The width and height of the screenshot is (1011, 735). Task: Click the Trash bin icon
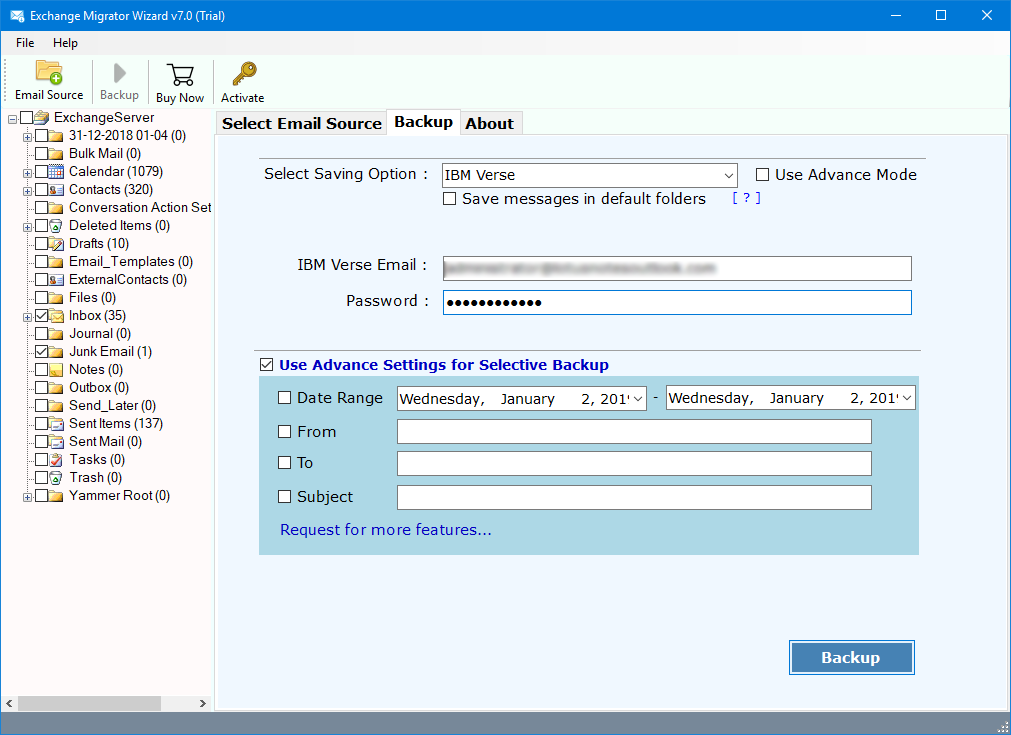(x=57, y=478)
